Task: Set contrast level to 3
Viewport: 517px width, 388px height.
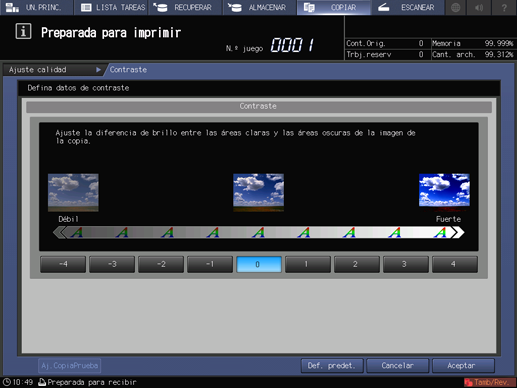Action: pyautogui.click(x=406, y=264)
